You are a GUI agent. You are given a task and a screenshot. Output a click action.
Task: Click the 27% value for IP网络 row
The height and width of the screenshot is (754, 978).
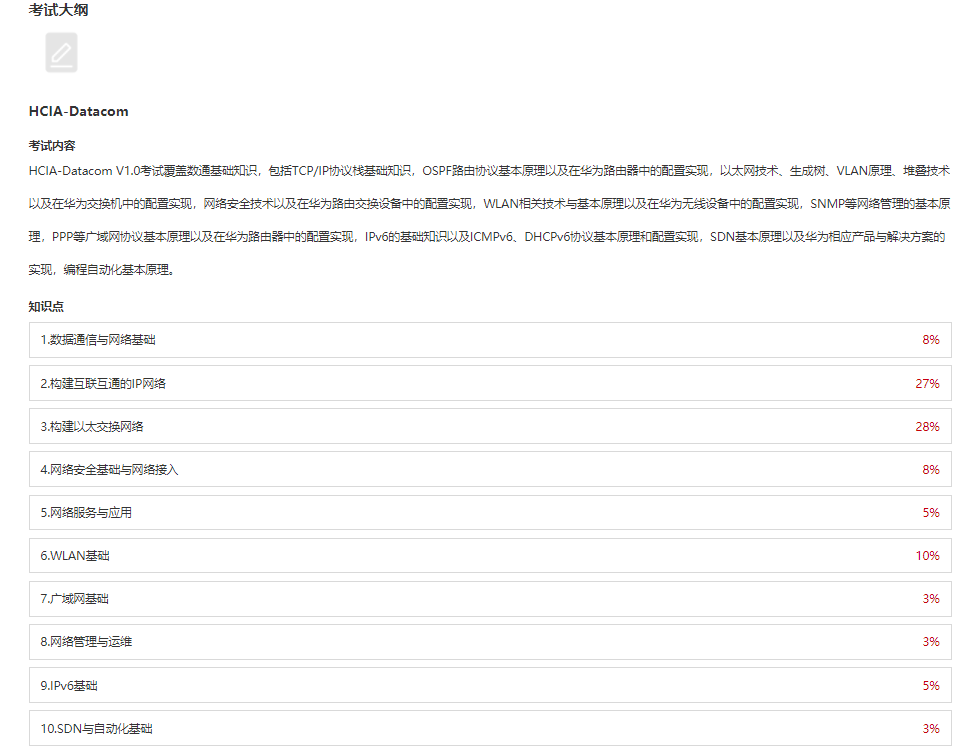pos(927,384)
